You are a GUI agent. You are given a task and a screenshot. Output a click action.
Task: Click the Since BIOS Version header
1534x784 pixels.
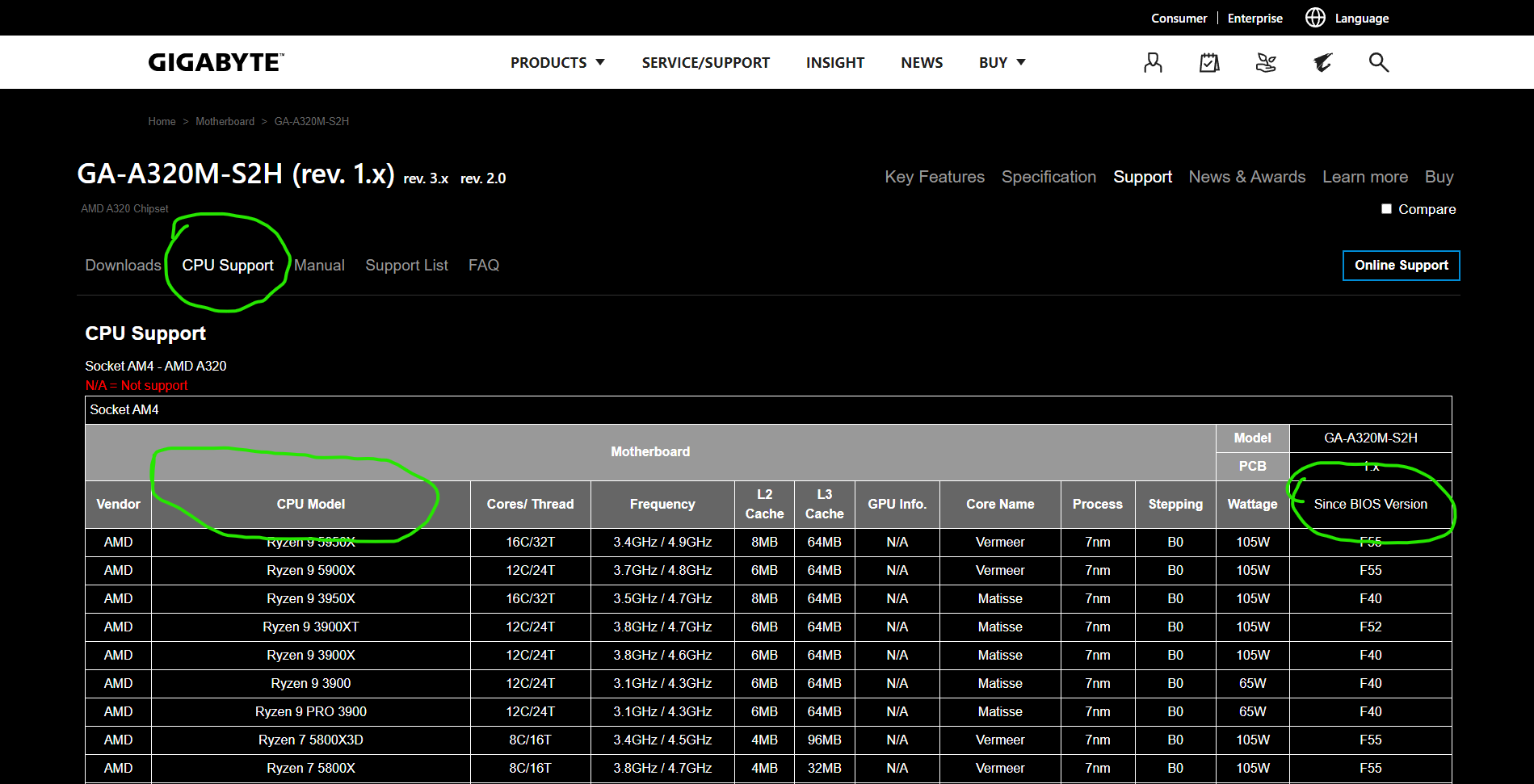1370,505
